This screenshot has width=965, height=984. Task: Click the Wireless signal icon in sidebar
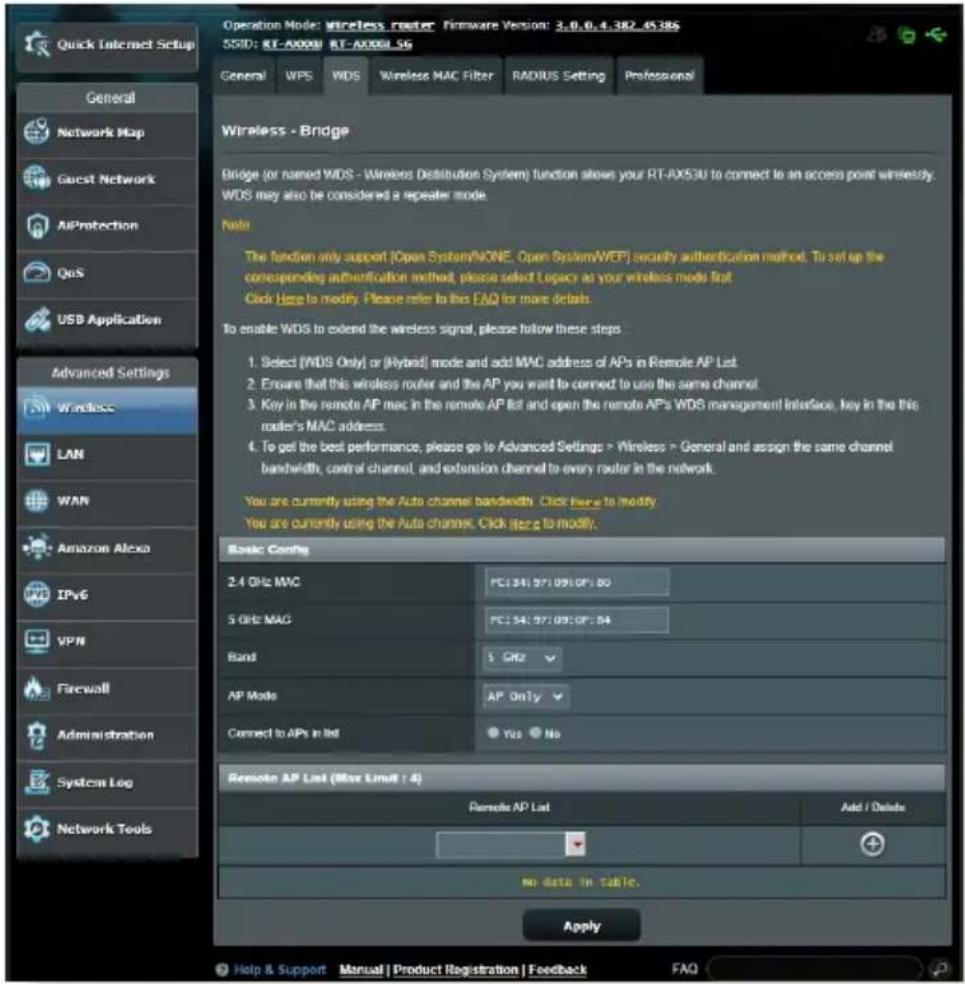tap(36, 407)
